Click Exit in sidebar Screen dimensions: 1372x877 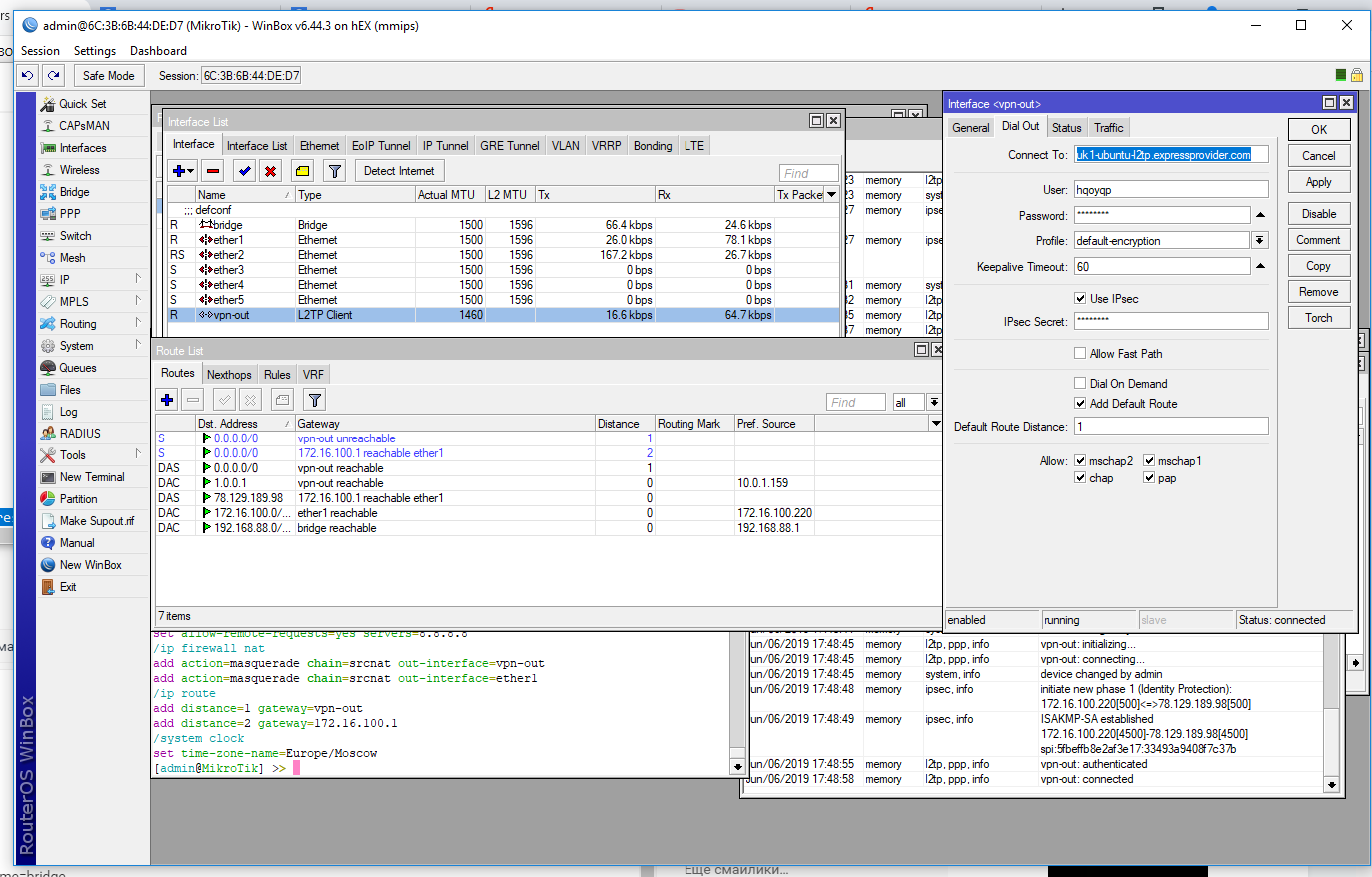(x=67, y=587)
